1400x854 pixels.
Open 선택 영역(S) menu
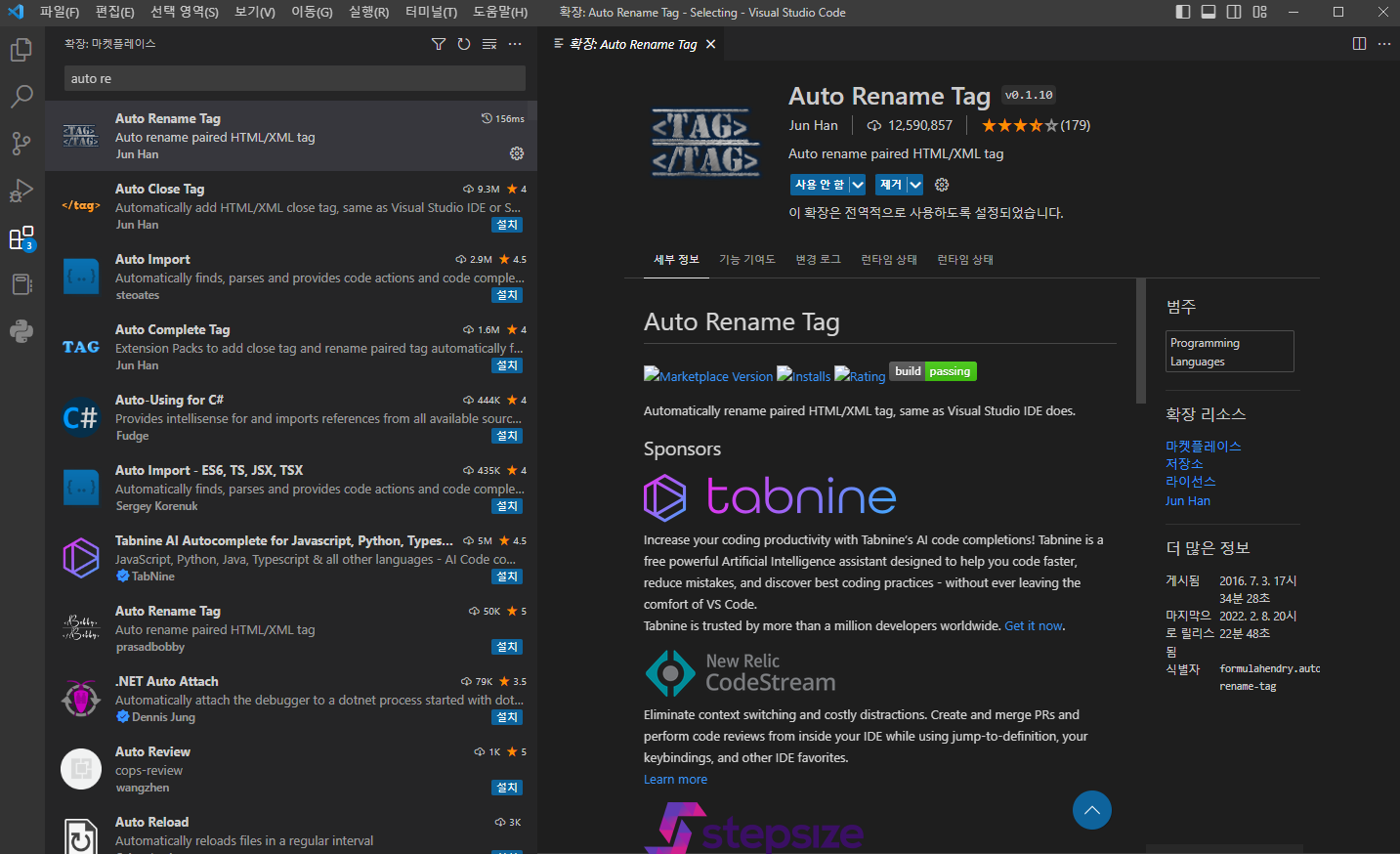tap(185, 12)
